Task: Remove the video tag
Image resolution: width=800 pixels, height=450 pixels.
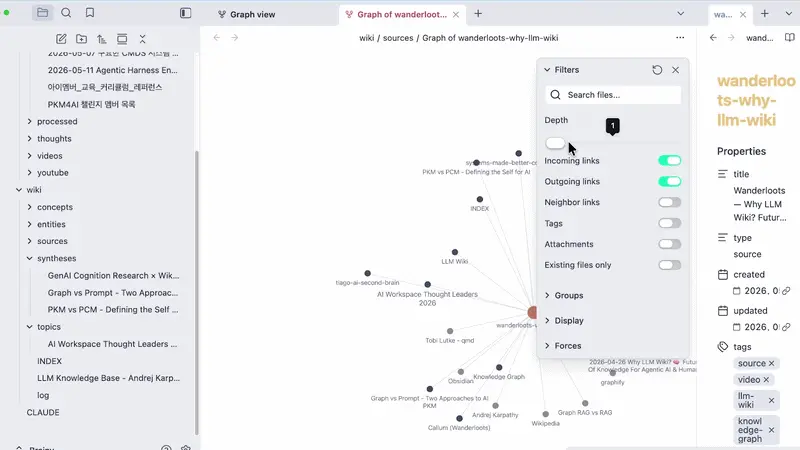Action: pos(766,380)
